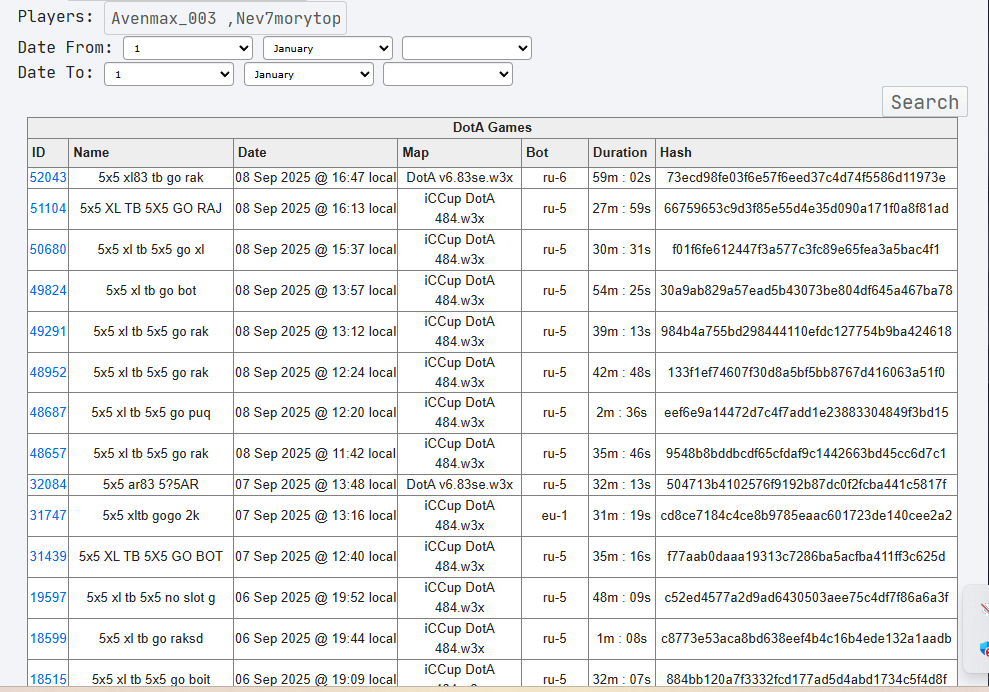Click date '08 Sep 2025 @ 16:47 local'
Screen dimensions: 989x692
coord(315,177)
